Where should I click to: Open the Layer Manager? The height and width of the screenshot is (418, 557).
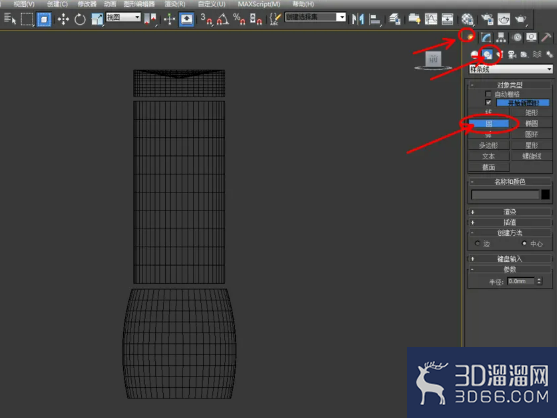[x=395, y=19]
